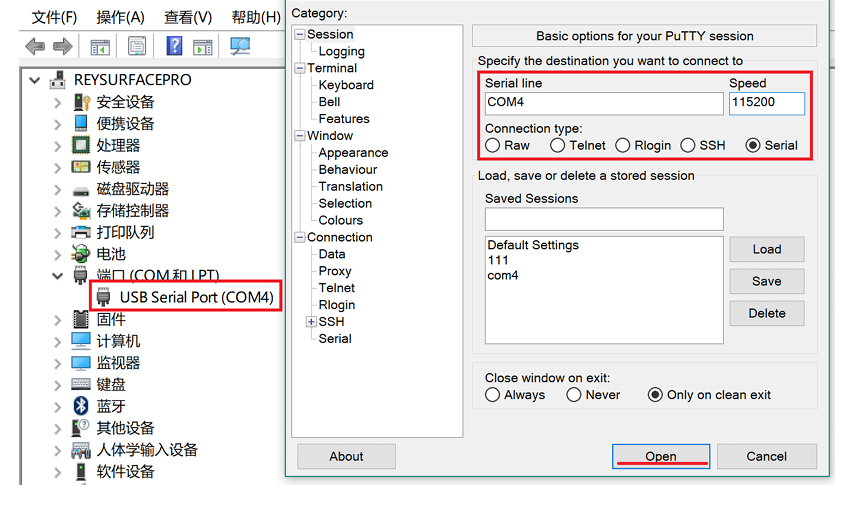Viewport: 862px width, 510px height.
Task: Click the Open button in PuTTY
Action: point(661,457)
